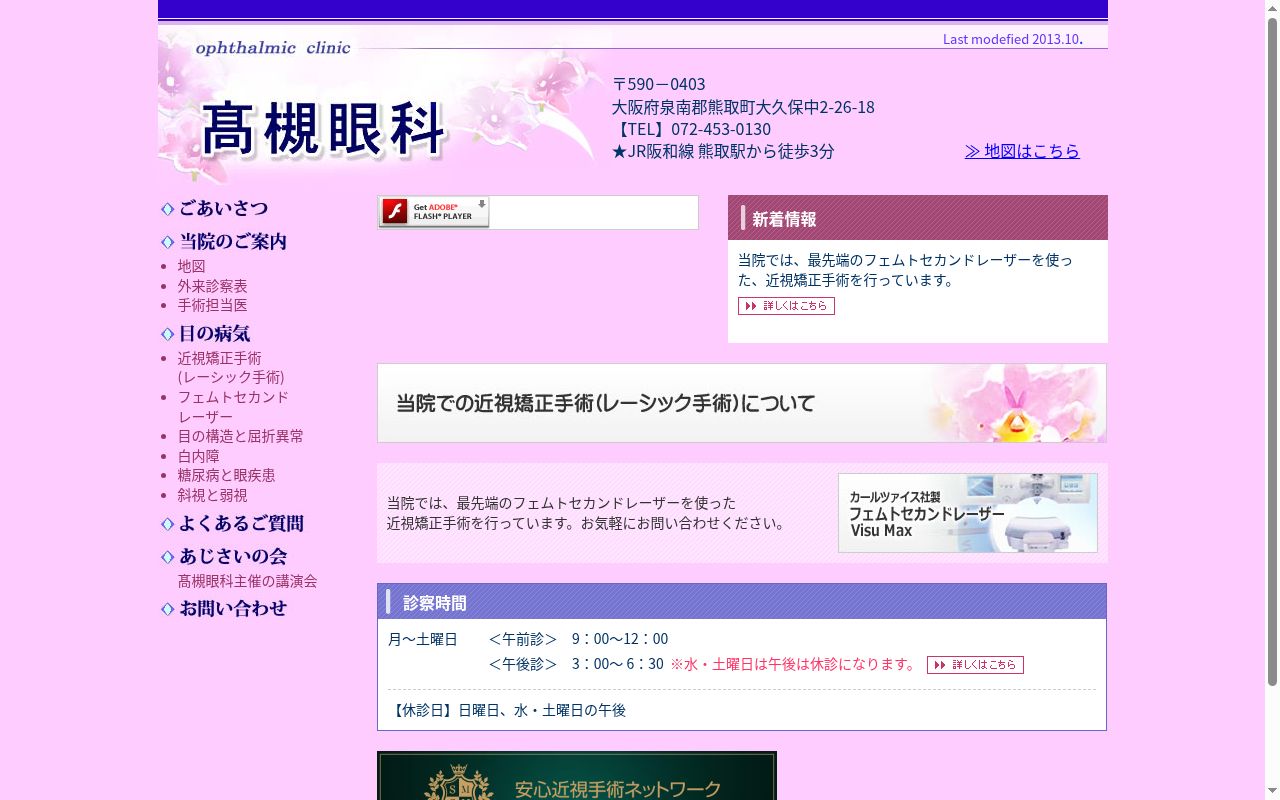Open the 外来診察表 link

tap(213, 286)
